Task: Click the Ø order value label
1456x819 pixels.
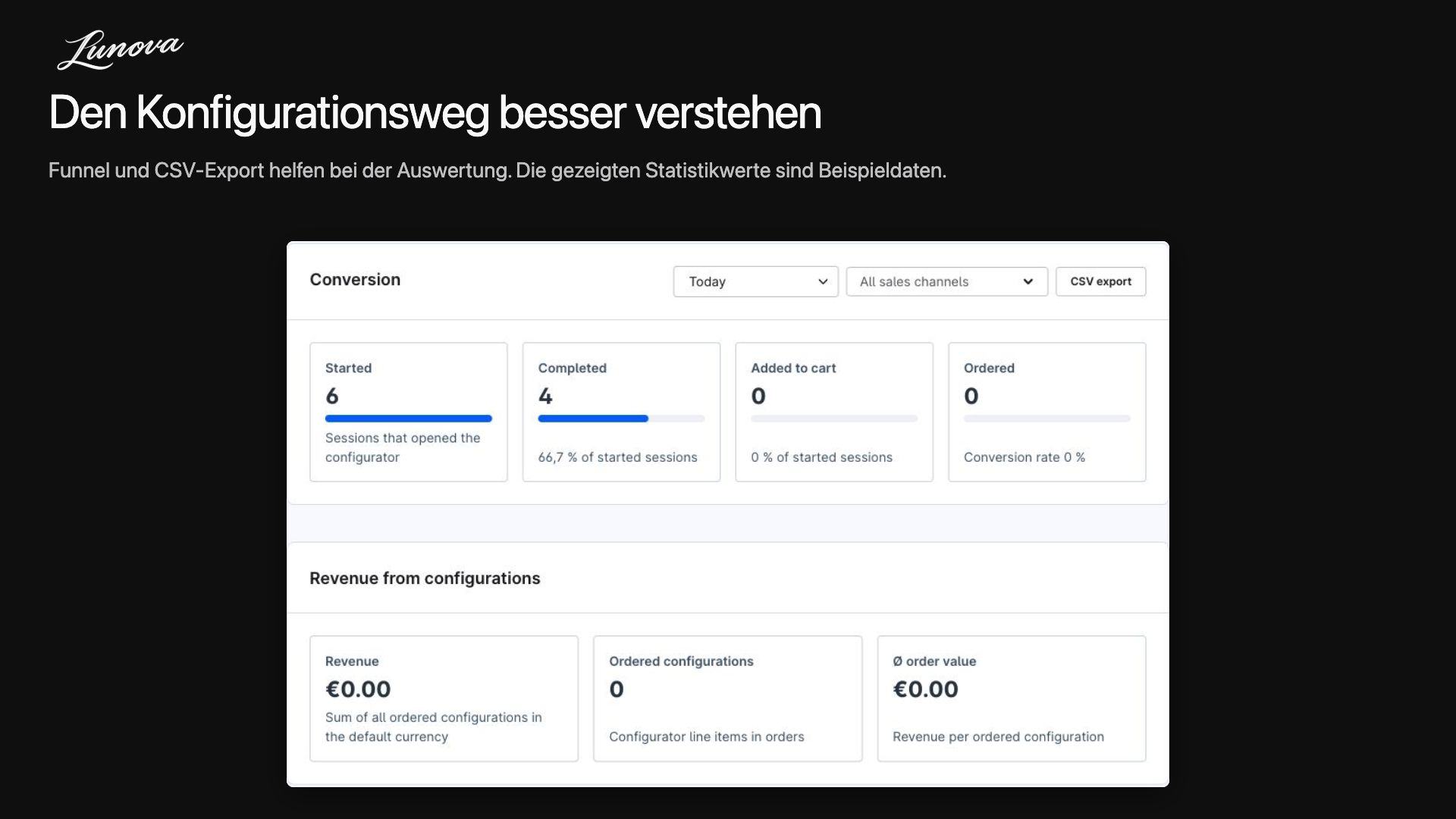Action: click(x=934, y=661)
